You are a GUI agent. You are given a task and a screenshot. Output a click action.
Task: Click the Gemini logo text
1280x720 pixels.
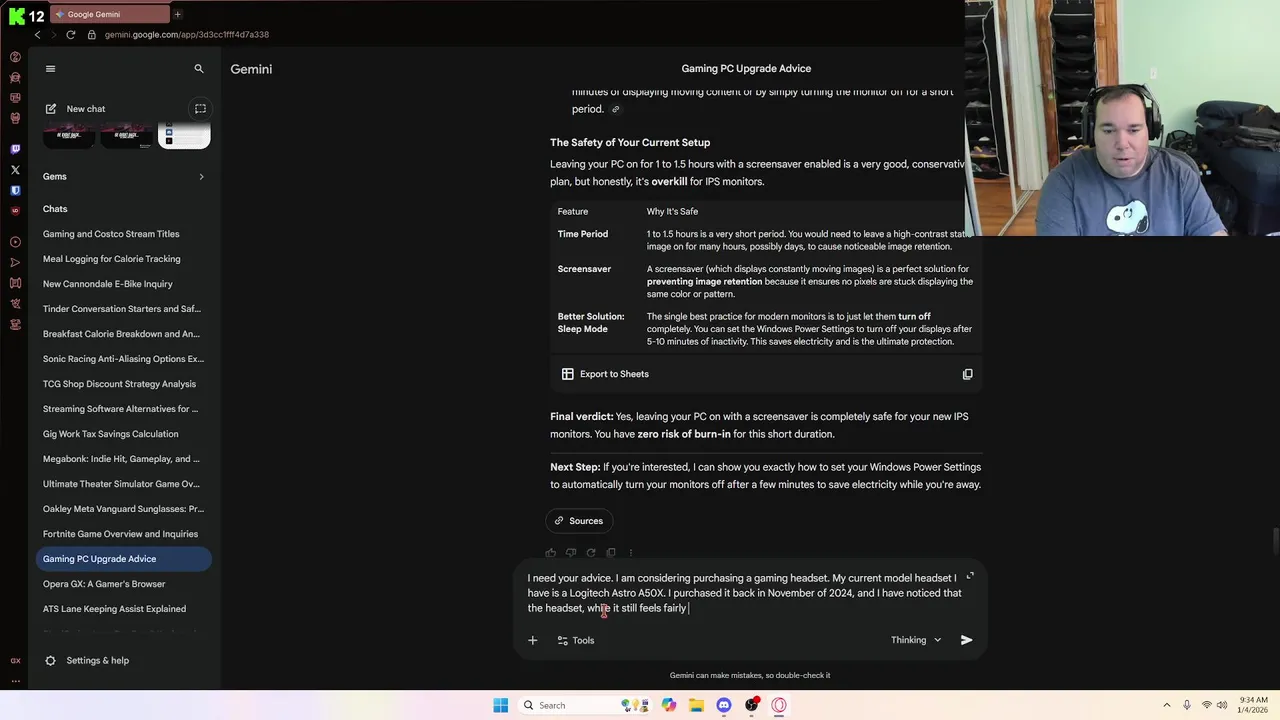pos(251,69)
